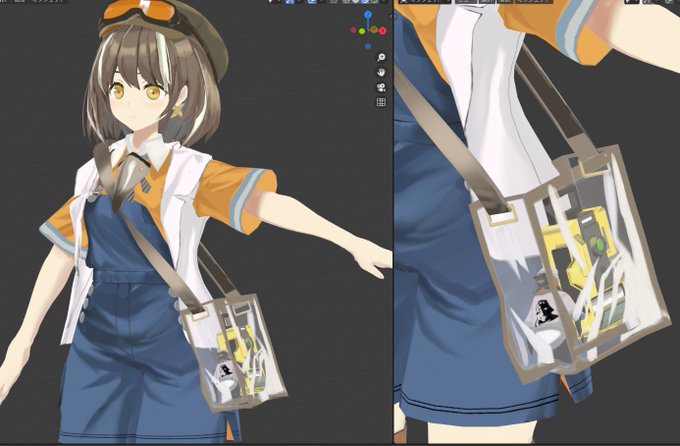Click the bright red X axis gizmo ball
This screenshot has width=680, height=446.
pyautogui.click(x=382, y=30)
